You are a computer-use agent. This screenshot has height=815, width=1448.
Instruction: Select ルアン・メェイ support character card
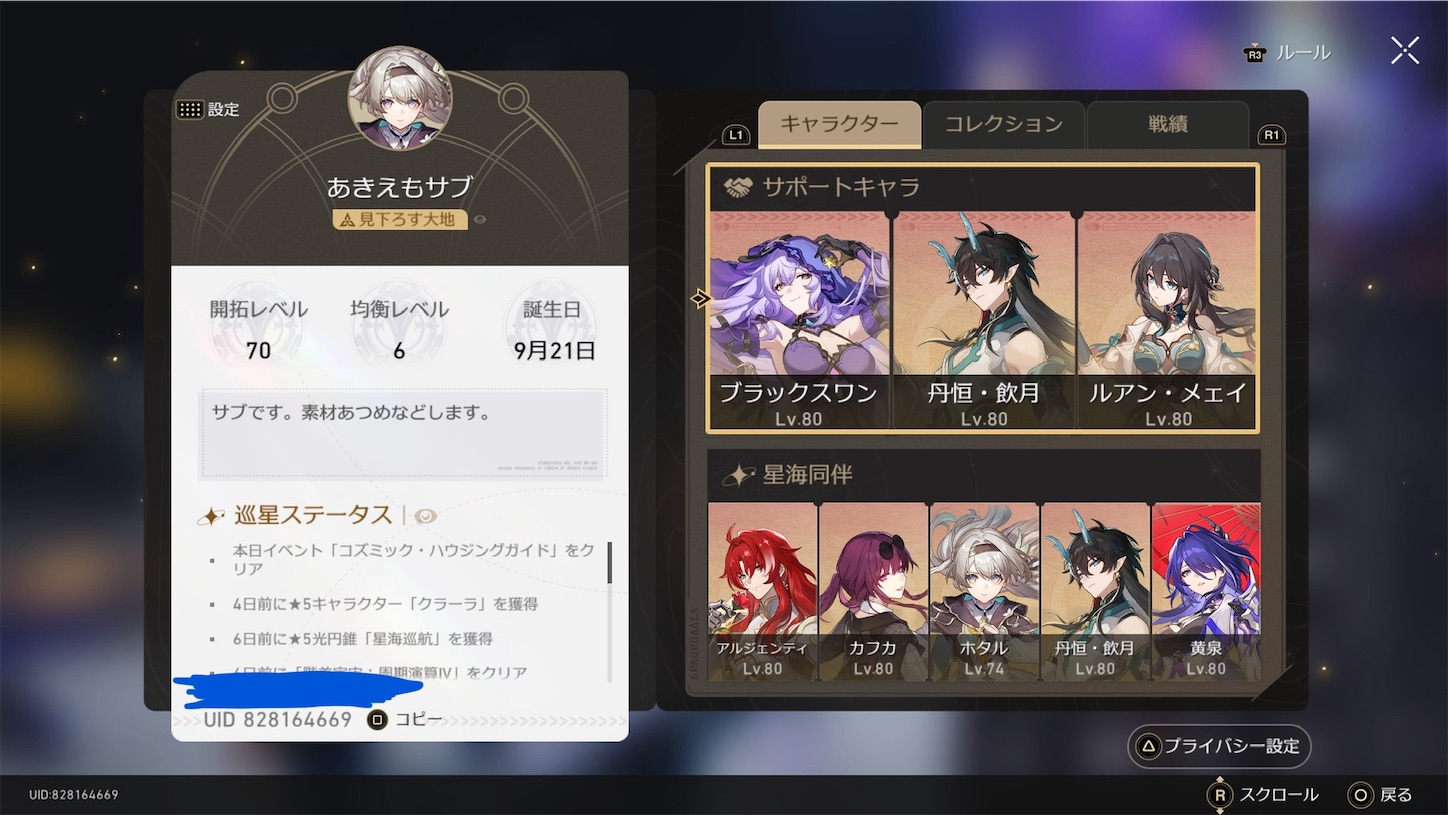click(1167, 320)
